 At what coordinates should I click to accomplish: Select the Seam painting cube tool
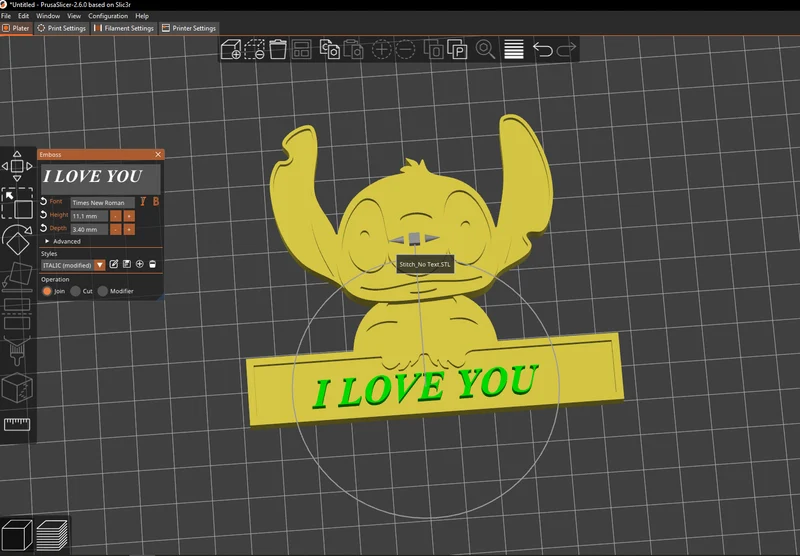[x=17, y=388]
